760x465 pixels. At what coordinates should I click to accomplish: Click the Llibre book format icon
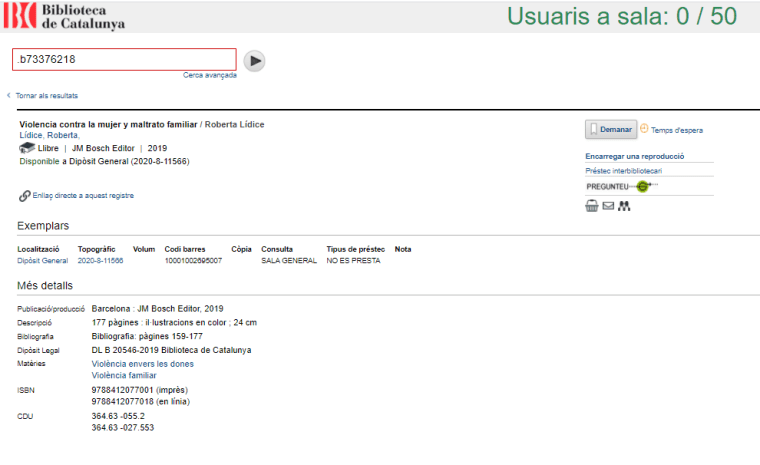(27, 148)
